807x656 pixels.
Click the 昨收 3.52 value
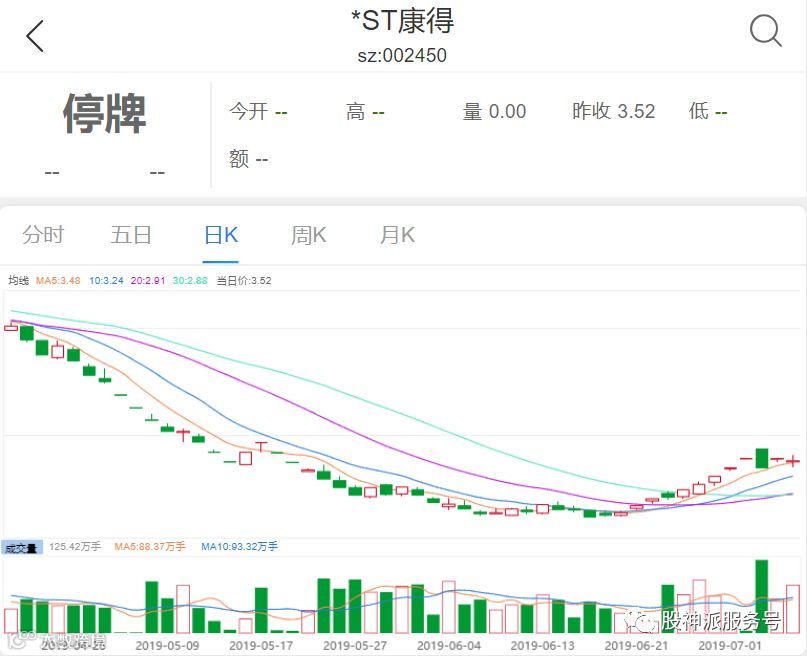pos(613,111)
